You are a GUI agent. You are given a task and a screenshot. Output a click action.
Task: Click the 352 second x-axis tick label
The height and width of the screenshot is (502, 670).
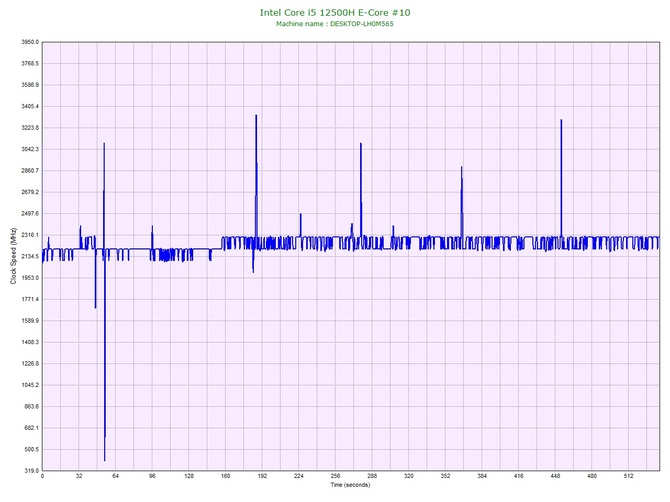(445, 476)
